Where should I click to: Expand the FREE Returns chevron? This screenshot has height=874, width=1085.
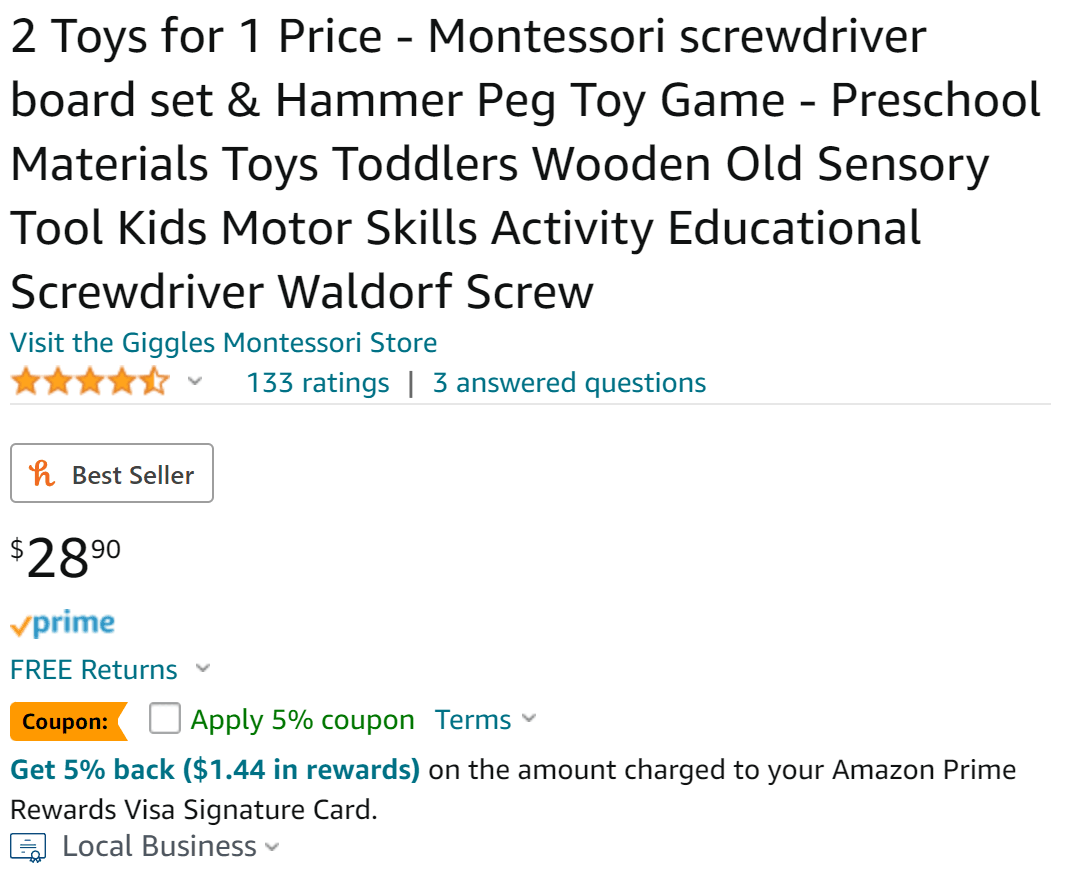coord(203,668)
